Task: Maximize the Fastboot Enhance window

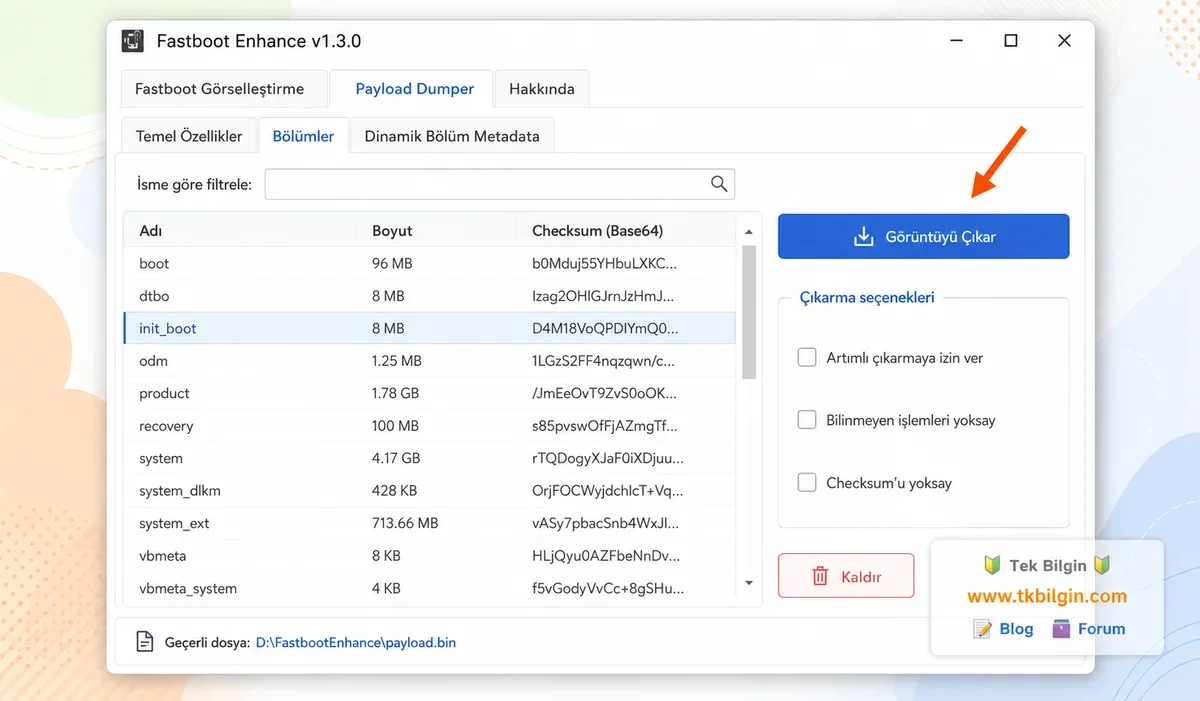Action: pyautogui.click(x=1011, y=41)
